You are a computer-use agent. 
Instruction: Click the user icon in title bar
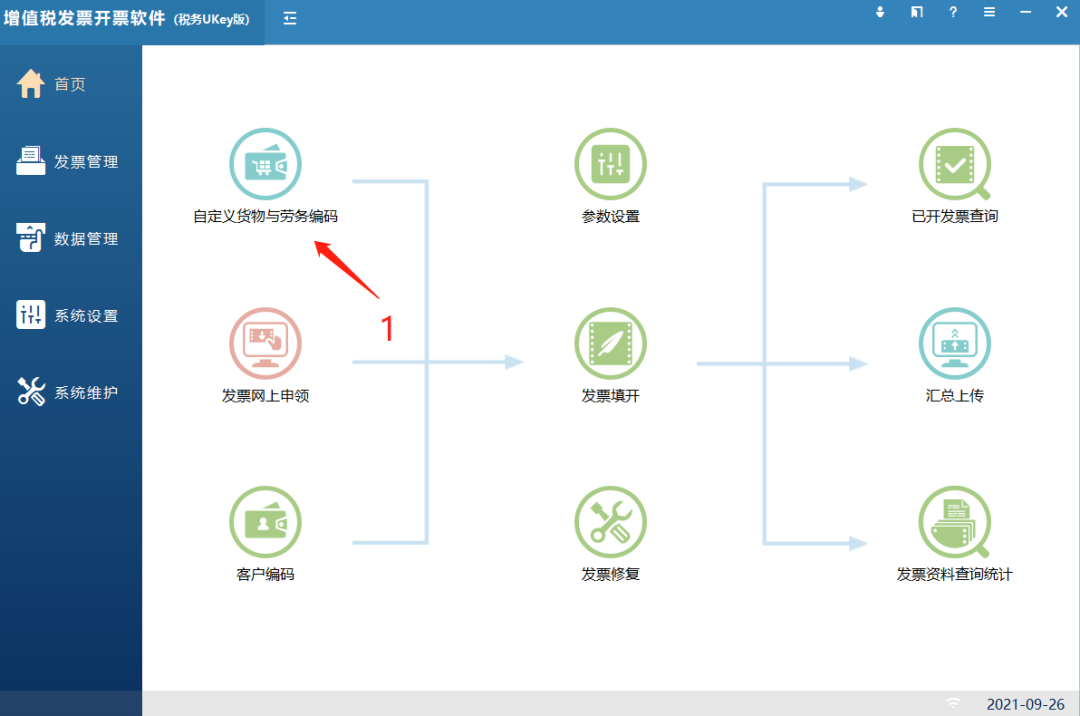tap(880, 12)
